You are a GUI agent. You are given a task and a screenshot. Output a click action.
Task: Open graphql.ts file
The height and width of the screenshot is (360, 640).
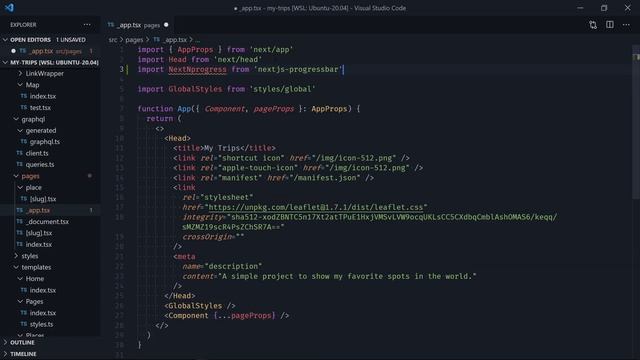44,142
